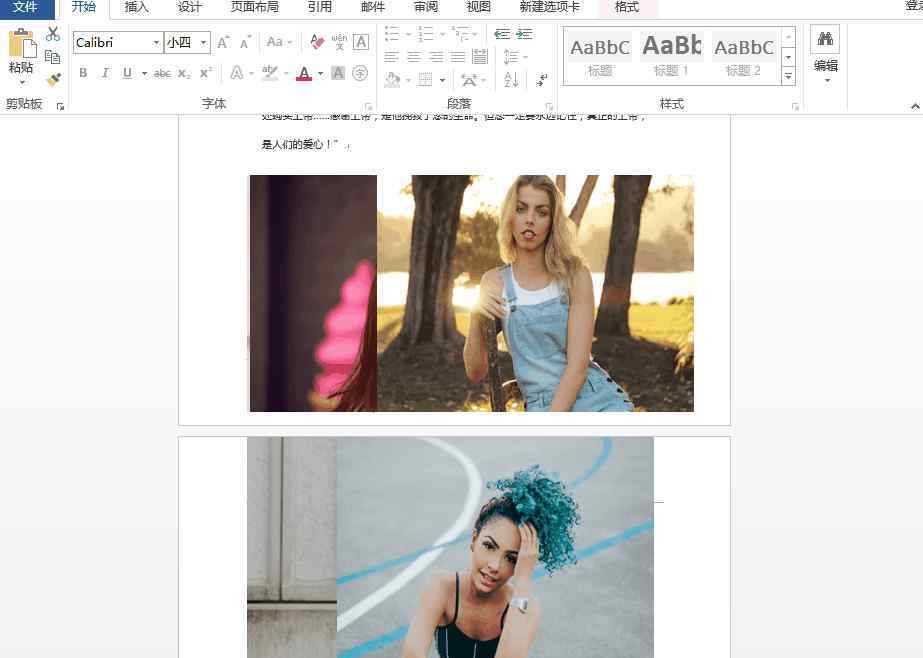Open the font size dropdown showing 小四
This screenshot has height=658, width=923.
(x=203, y=42)
